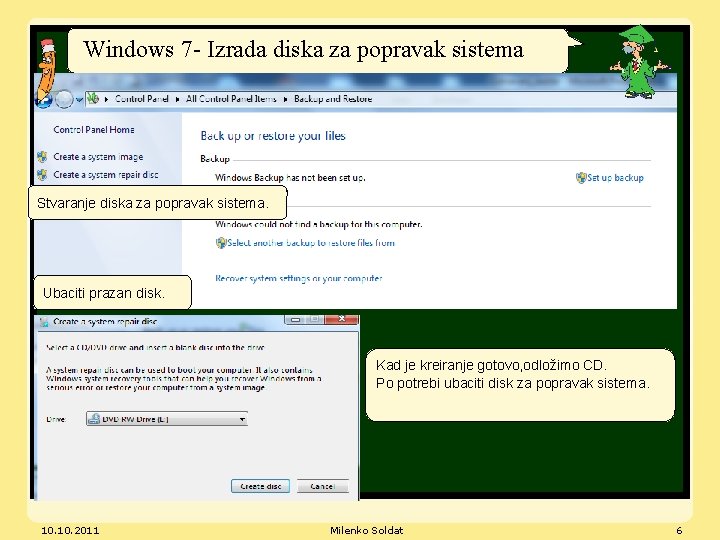Image resolution: width=720 pixels, height=540 pixels.
Task: Click shield icon beside Create a system repair disc
Action: pos(42,175)
